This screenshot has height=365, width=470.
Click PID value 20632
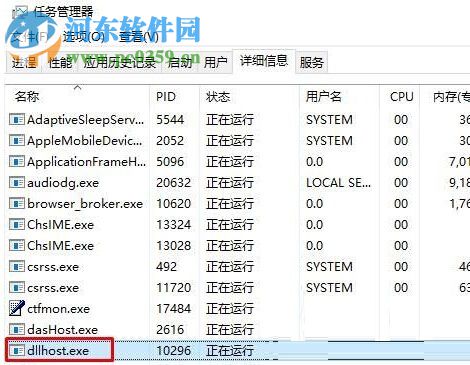174,183
